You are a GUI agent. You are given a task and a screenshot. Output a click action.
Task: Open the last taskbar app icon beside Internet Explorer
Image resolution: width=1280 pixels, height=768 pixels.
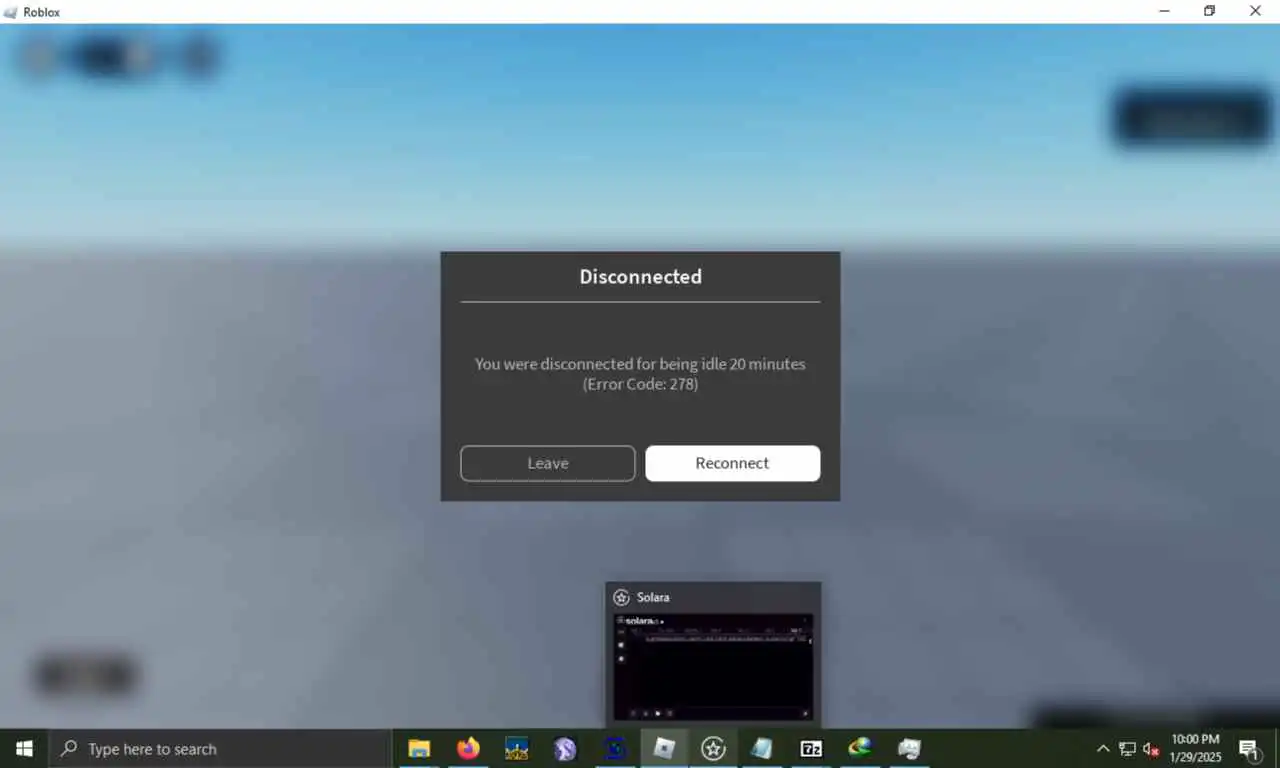pos(909,749)
